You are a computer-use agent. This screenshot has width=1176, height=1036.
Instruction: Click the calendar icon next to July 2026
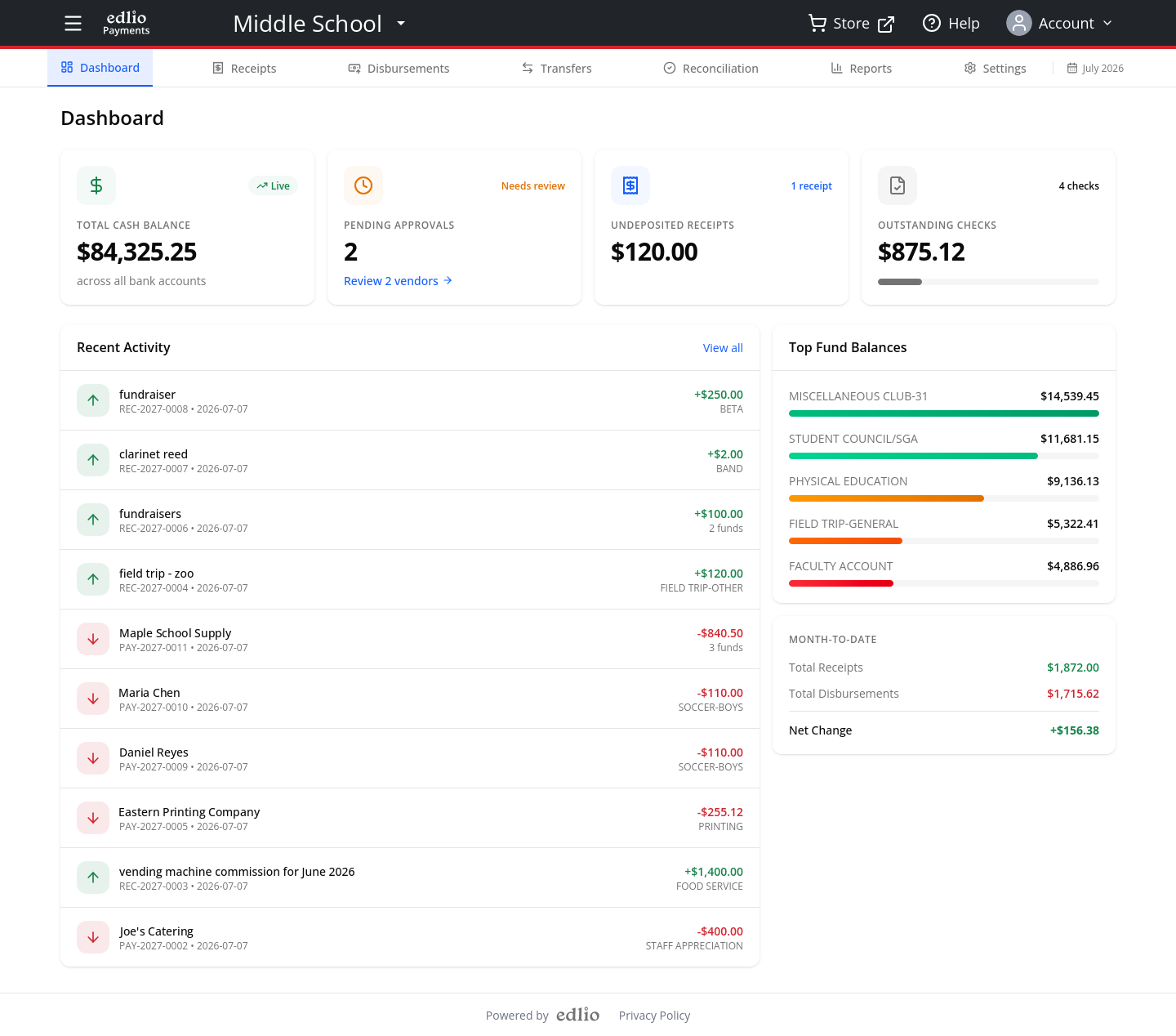pyautogui.click(x=1072, y=68)
